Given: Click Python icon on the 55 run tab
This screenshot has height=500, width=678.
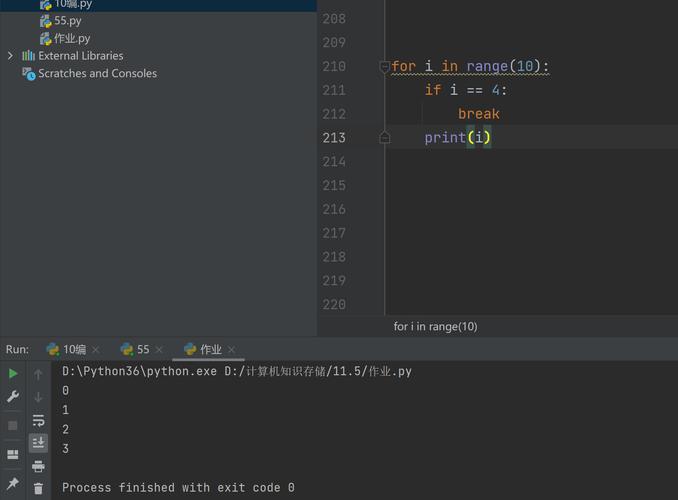Looking at the screenshot, I should (x=127, y=349).
